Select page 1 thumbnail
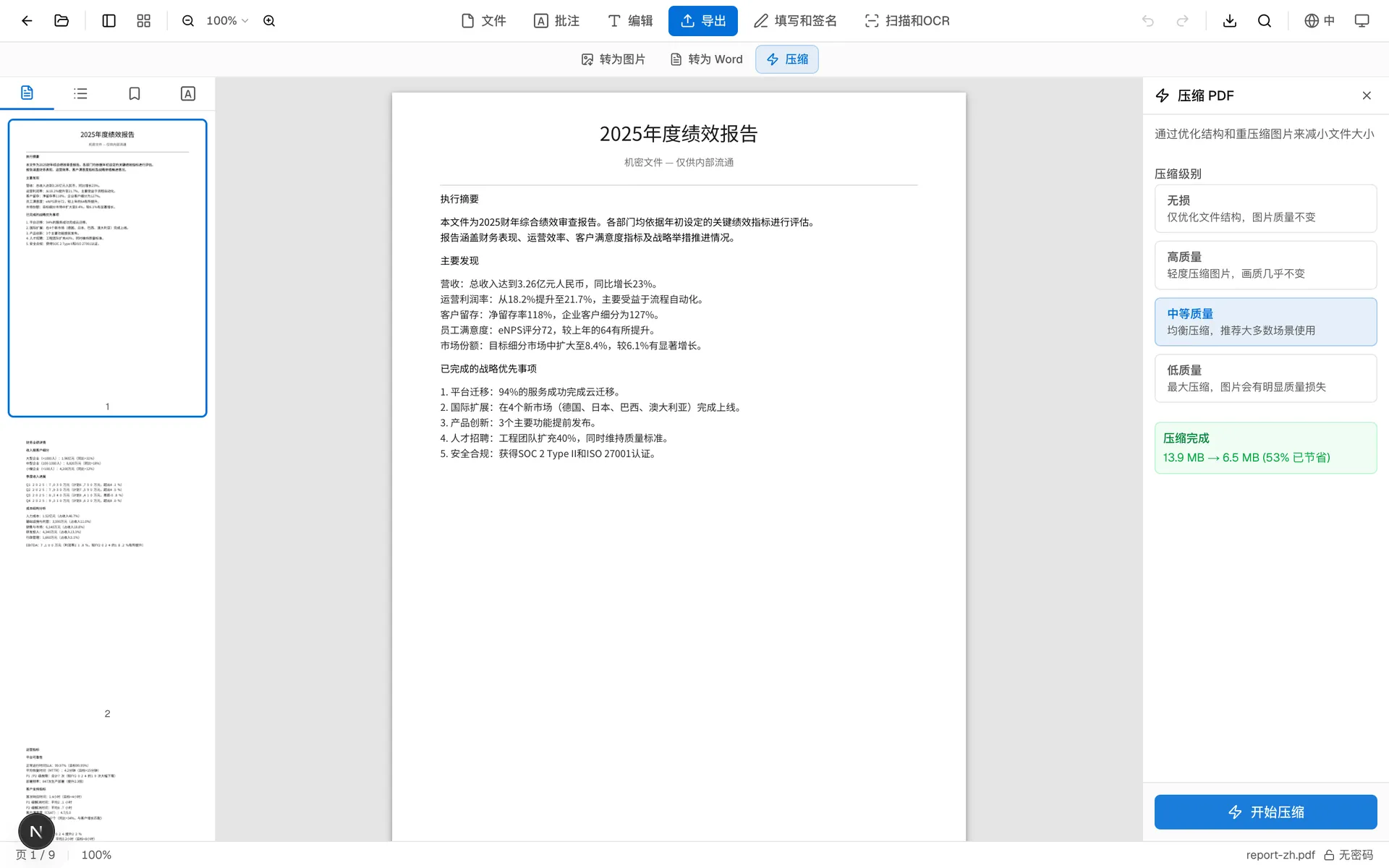The image size is (1389, 868). (107, 268)
